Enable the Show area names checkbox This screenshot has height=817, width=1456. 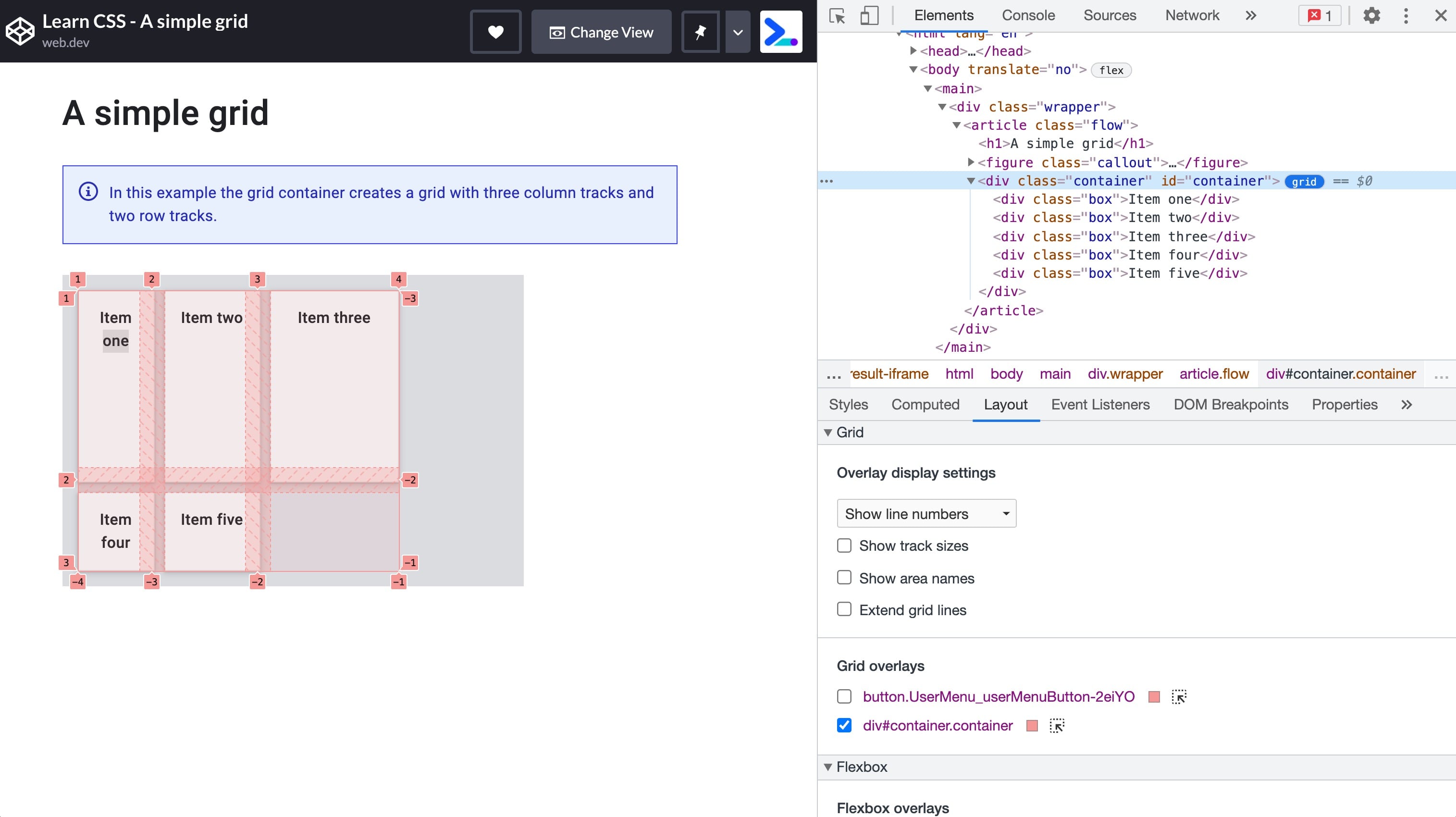(844, 577)
